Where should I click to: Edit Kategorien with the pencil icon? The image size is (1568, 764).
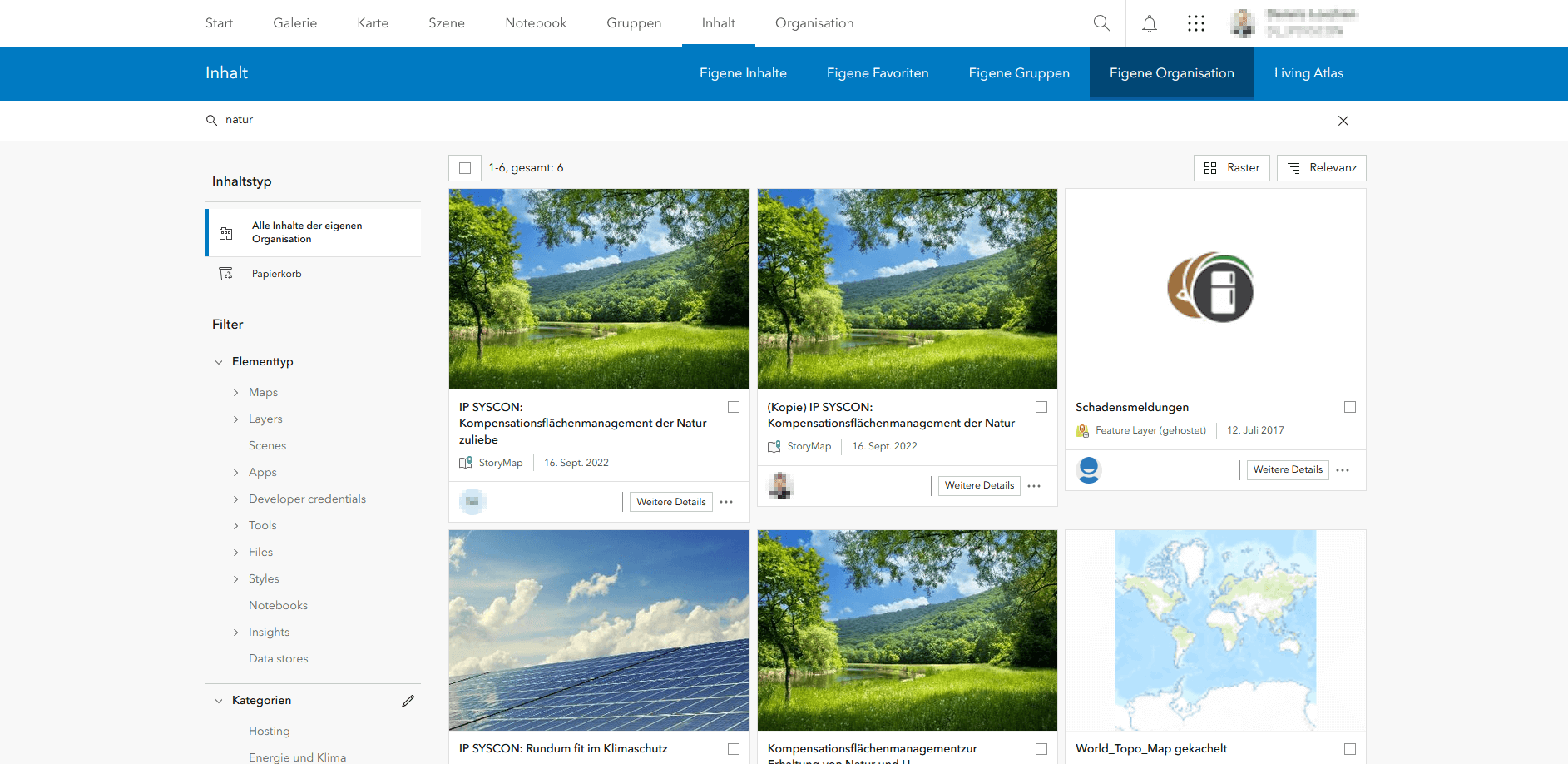coord(408,701)
